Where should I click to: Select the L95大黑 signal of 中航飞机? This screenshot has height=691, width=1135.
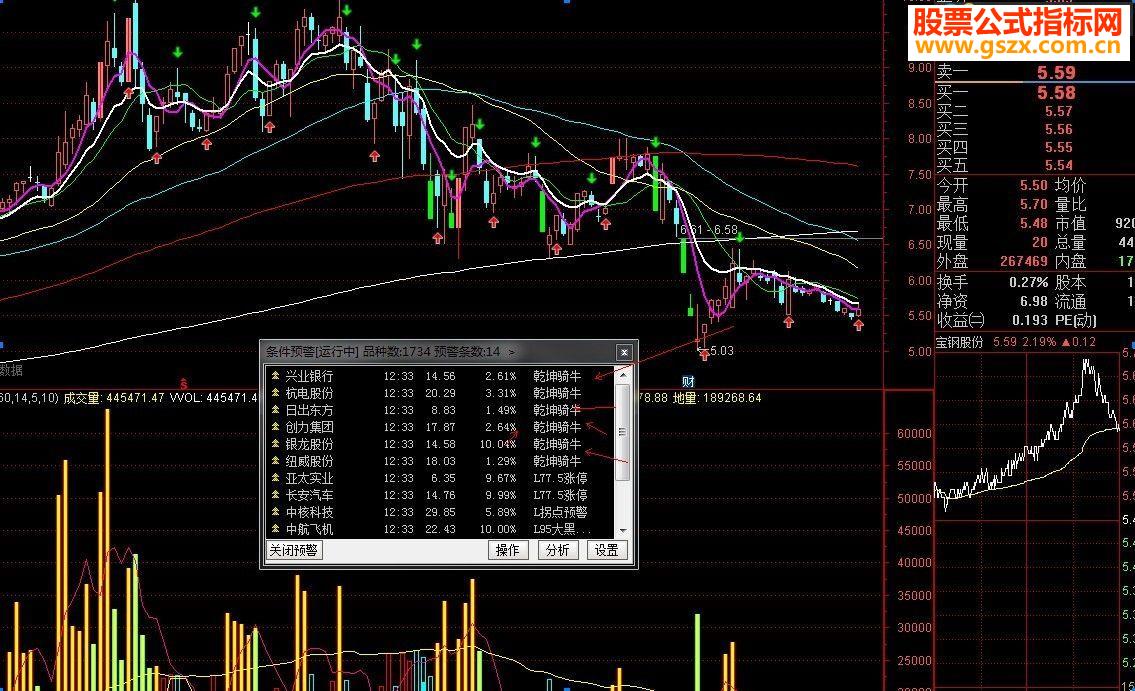point(562,529)
